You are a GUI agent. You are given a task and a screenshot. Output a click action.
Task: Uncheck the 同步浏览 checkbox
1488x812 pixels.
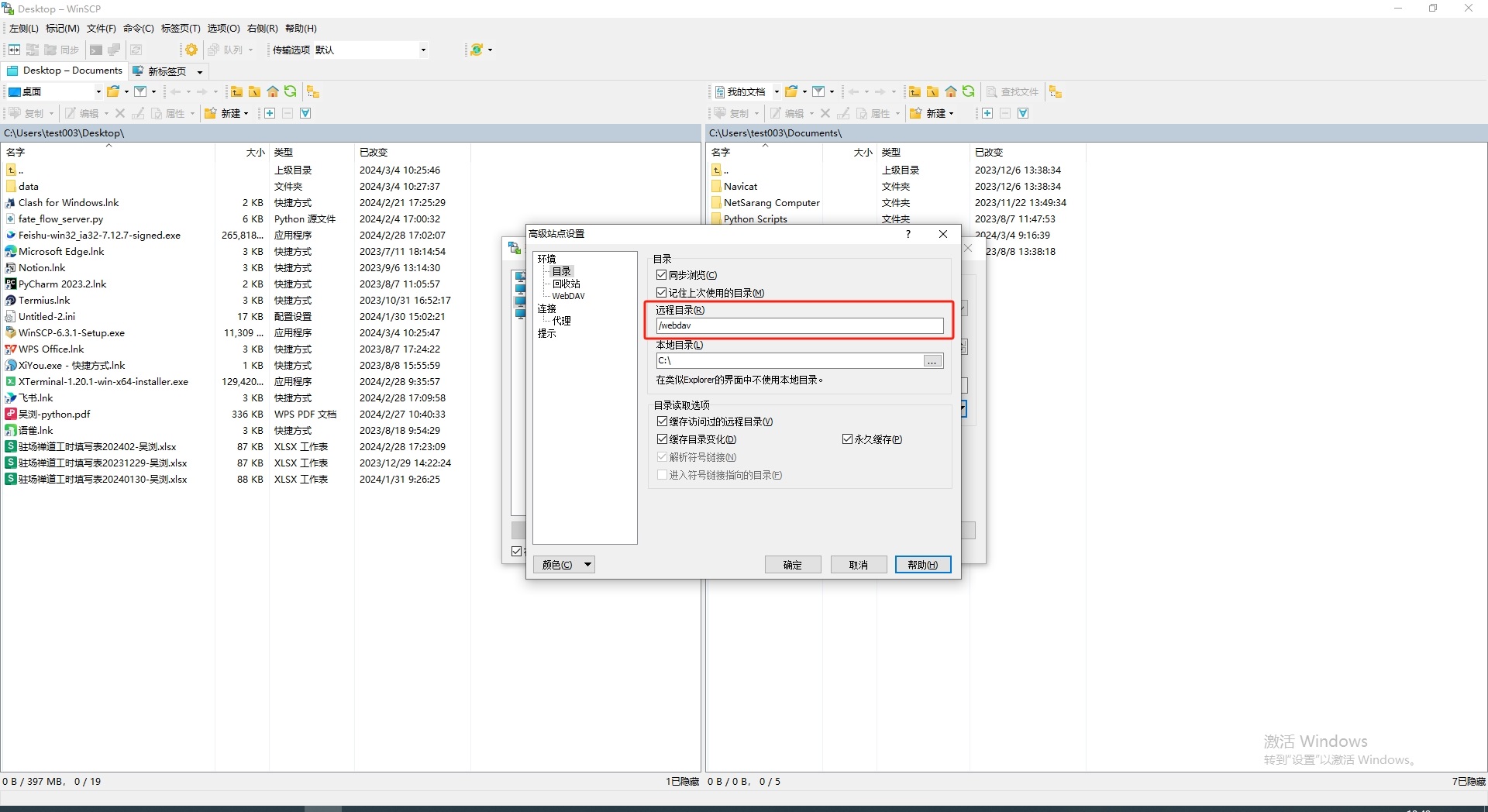[x=662, y=275]
